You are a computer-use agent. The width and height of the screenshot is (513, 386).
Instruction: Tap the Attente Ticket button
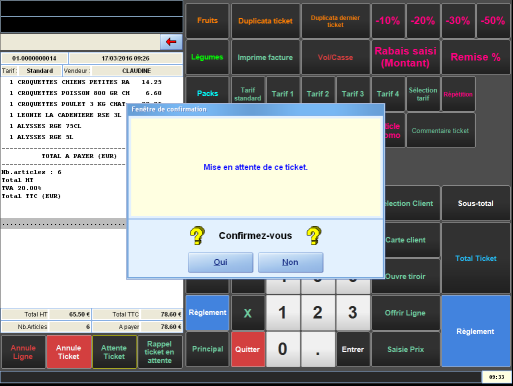coord(114,352)
